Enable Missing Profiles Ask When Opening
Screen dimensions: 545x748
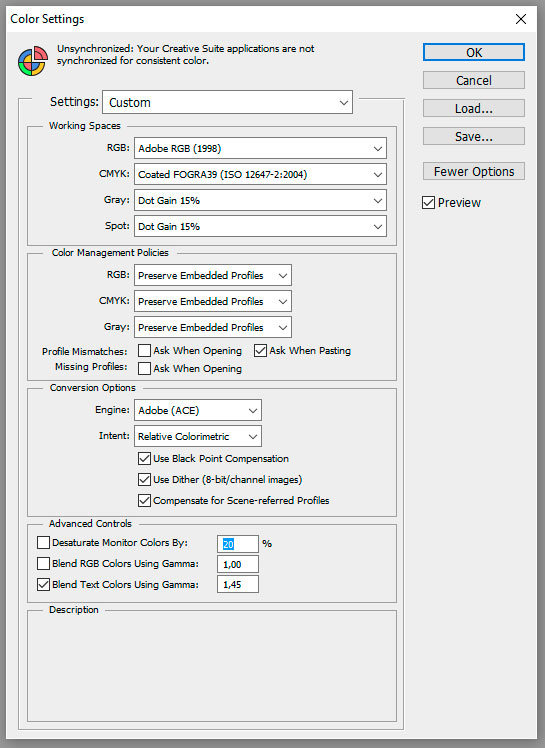coord(144,368)
